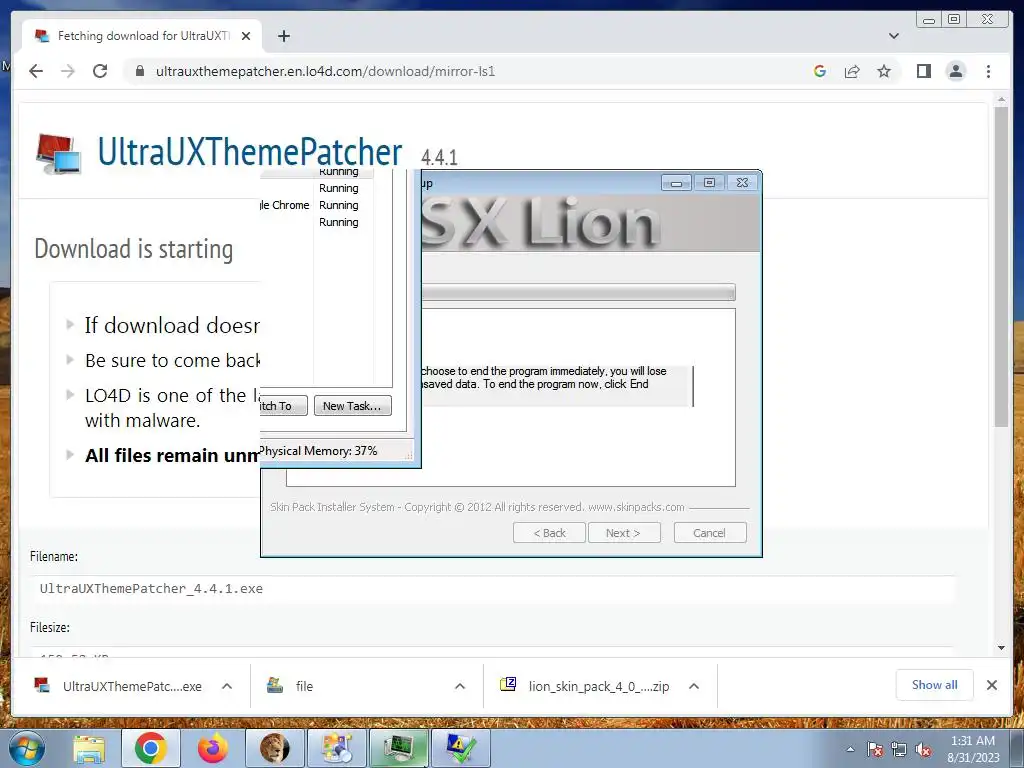Close the Fetching download for UltraUXTheme tab
This screenshot has width=1024, height=768.
(246, 36)
